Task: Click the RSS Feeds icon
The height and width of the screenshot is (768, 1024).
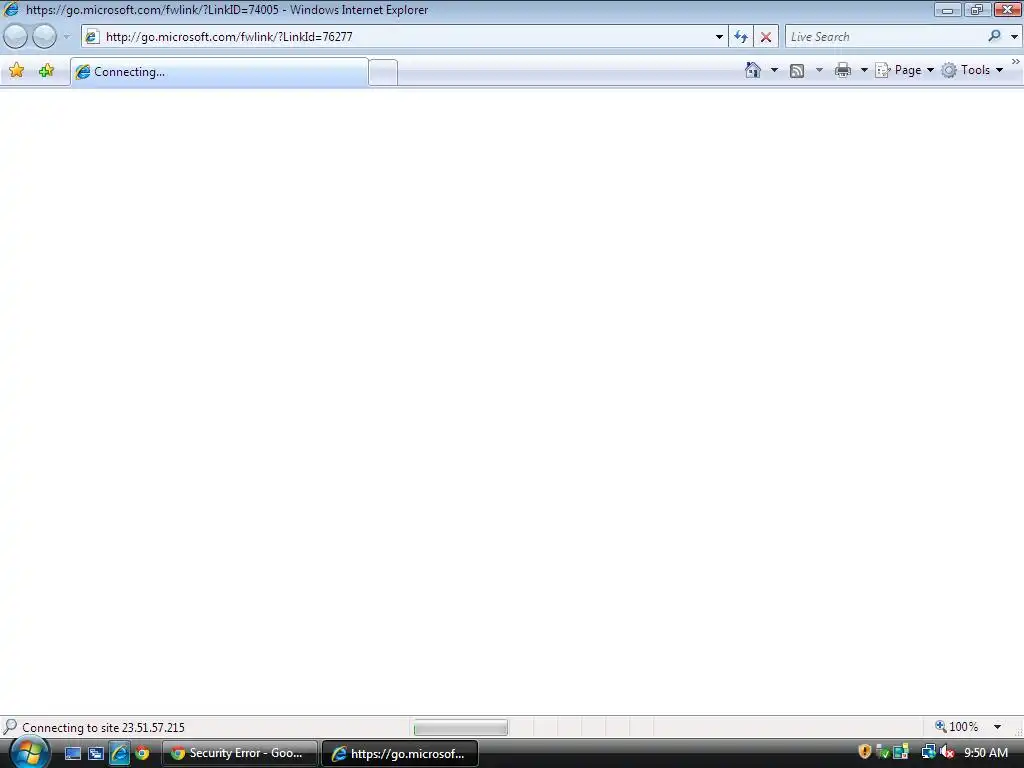Action: [797, 71]
